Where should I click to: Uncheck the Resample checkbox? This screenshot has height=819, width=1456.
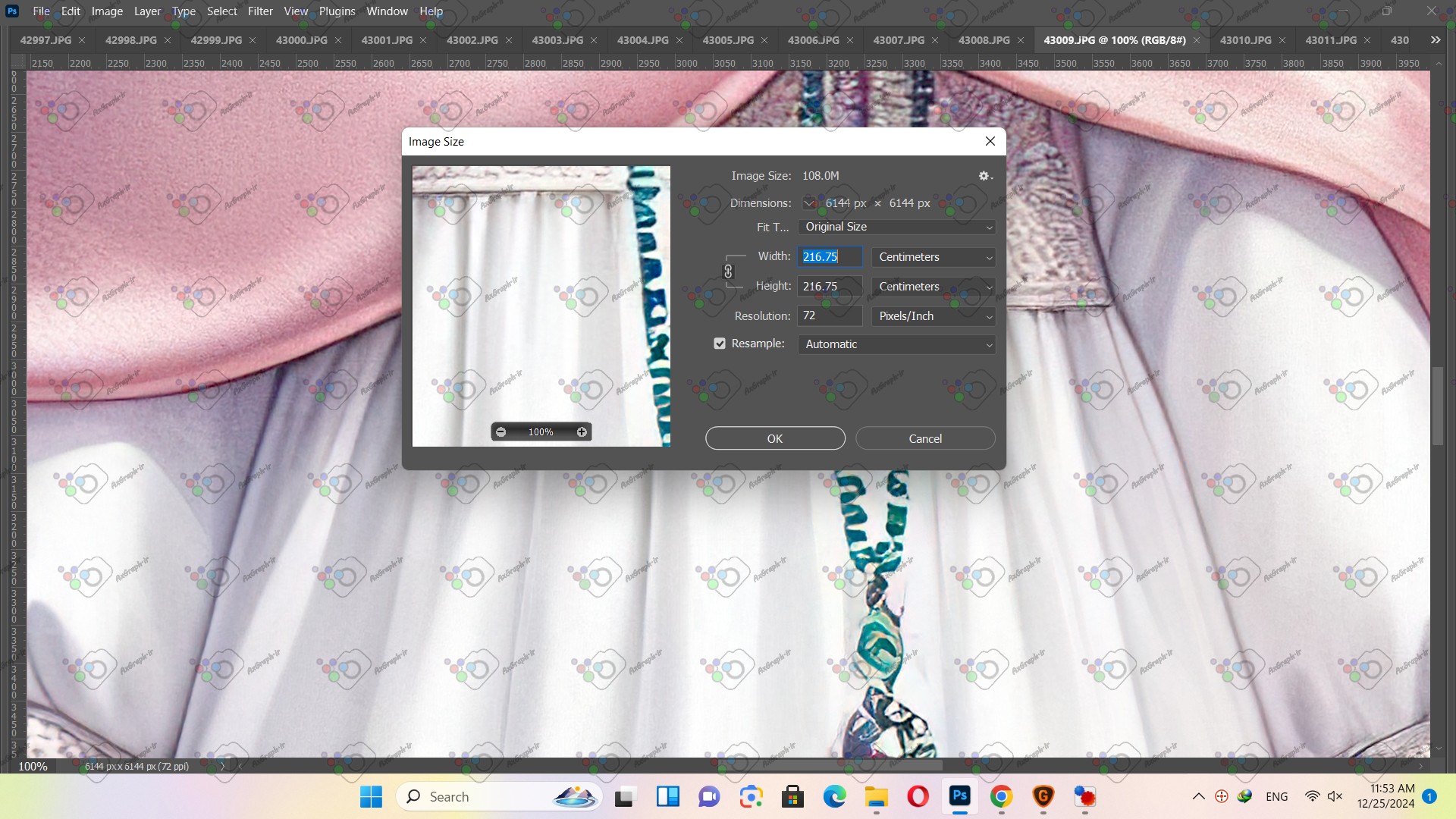tap(720, 344)
